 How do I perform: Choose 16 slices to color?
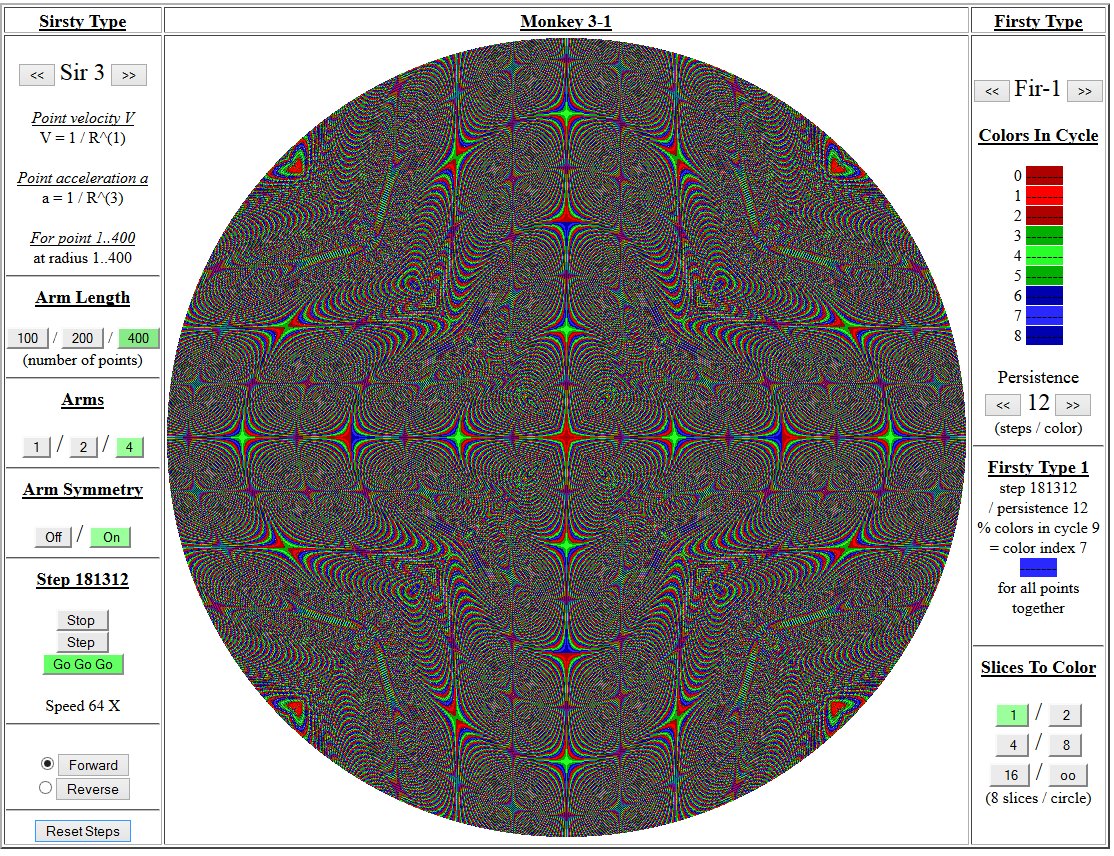[1011, 775]
